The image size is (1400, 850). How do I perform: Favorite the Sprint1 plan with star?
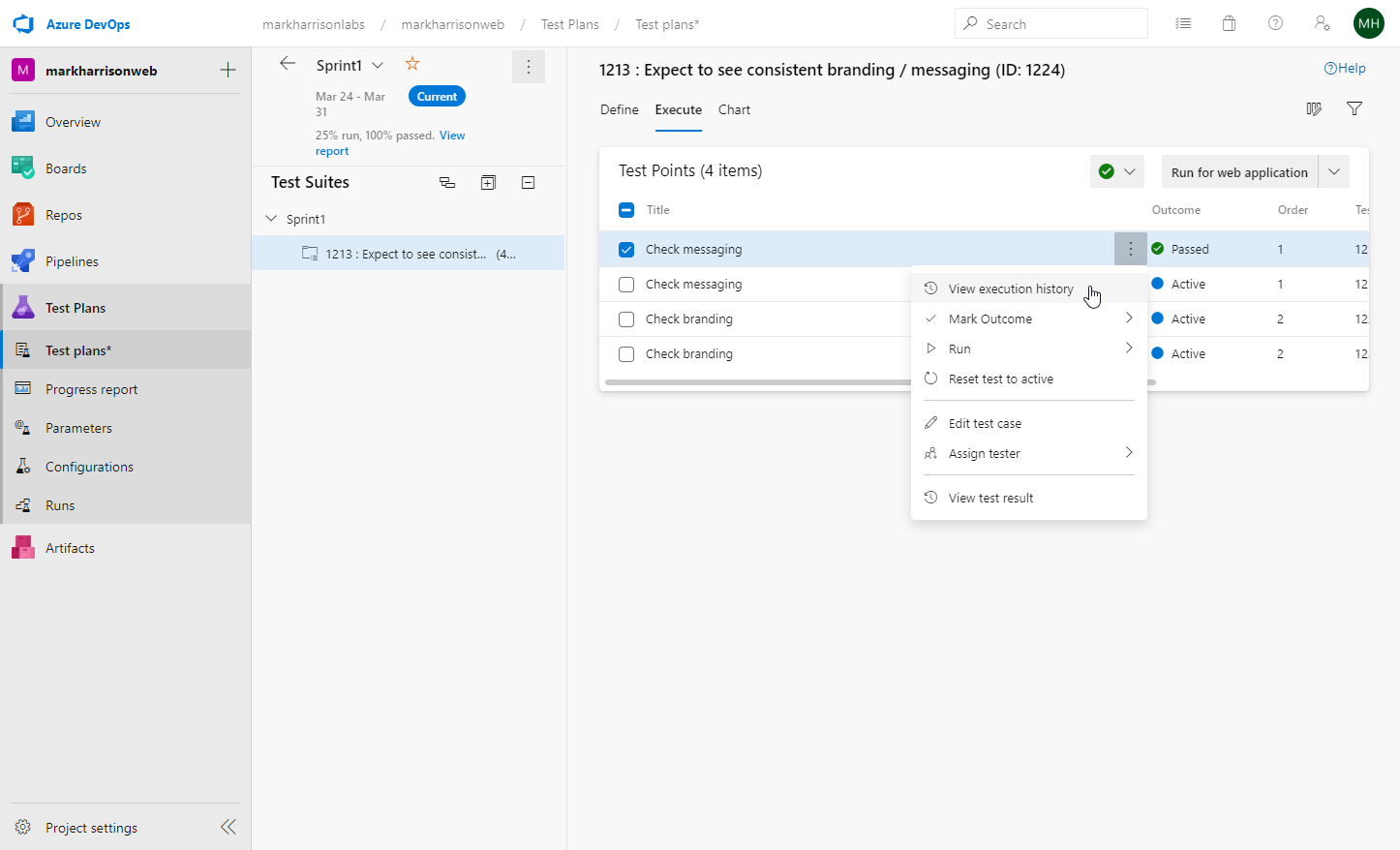[x=412, y=64]
